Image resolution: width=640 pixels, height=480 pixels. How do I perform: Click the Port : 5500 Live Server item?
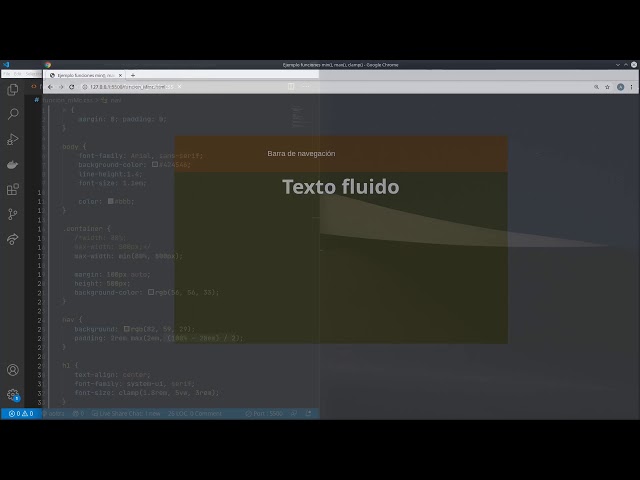(264, 414)
